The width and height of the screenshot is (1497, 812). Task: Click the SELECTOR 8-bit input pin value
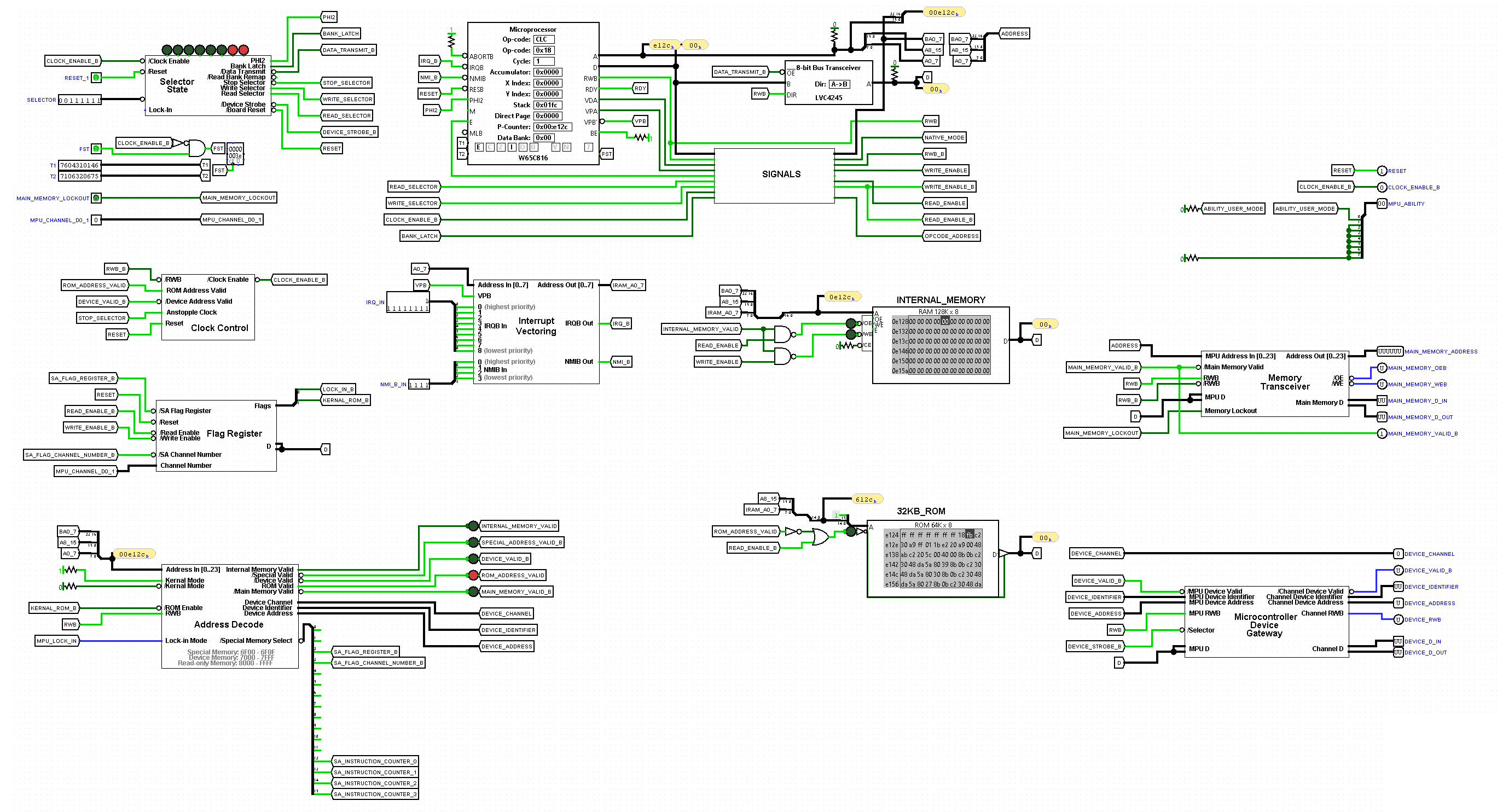pos(80,100)
